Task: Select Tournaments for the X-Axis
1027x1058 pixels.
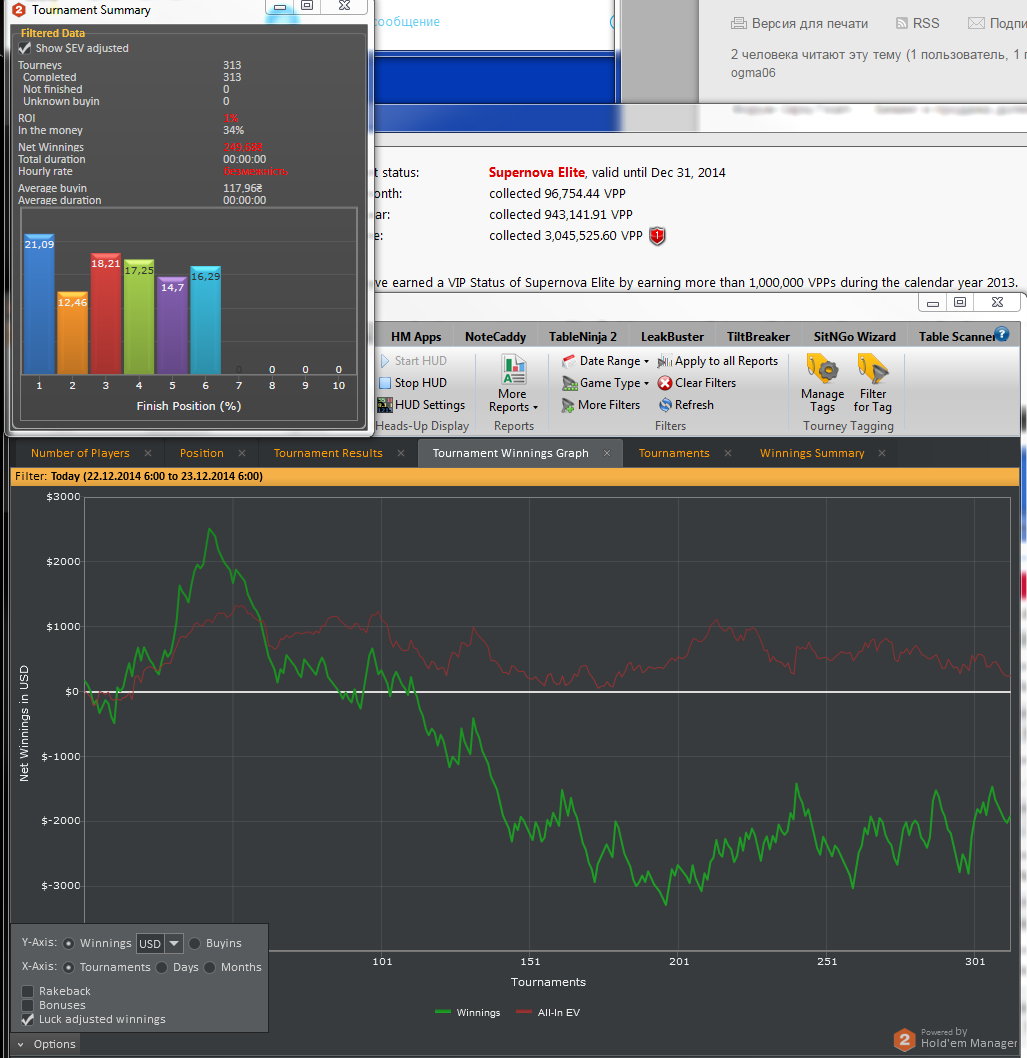Action: click(x=68, y=968)
